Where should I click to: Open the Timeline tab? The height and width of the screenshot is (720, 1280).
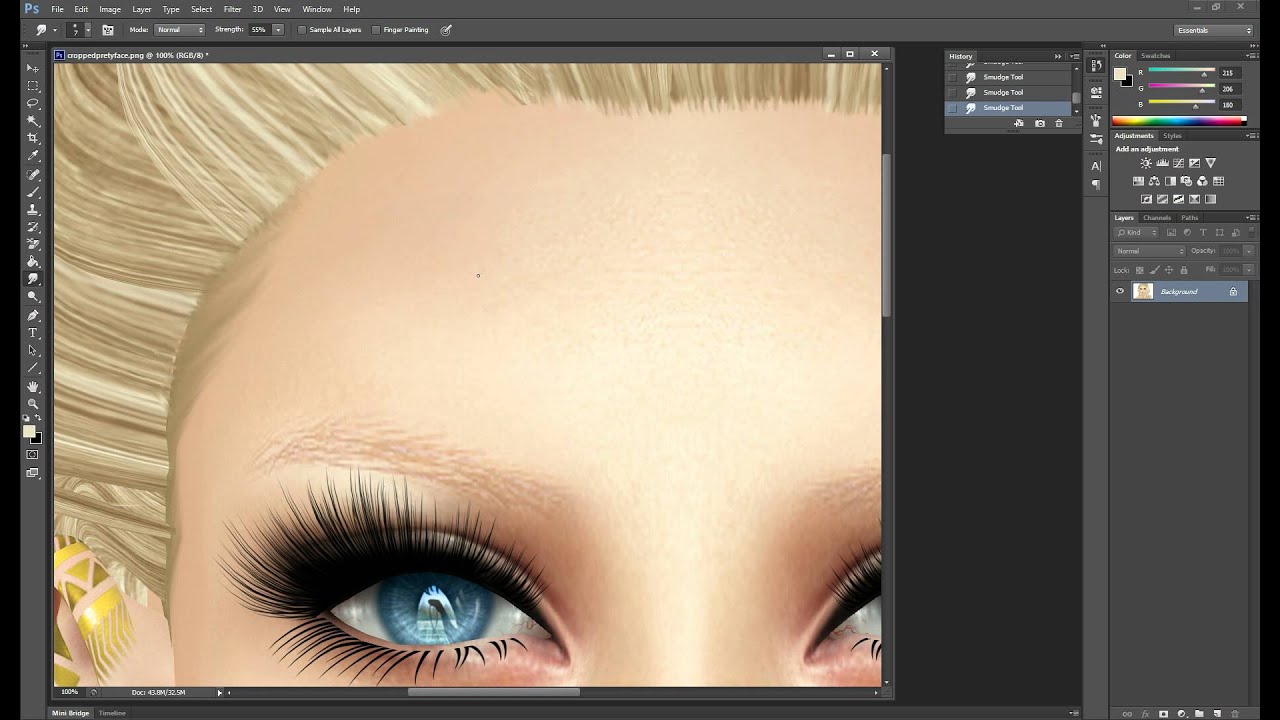[112, 713]
